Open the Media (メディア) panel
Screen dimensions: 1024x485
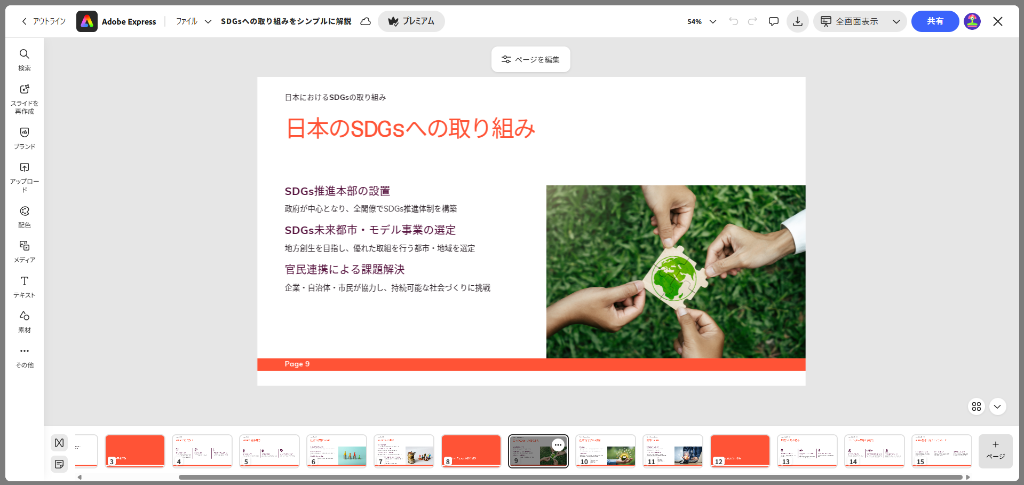click(x=24, y=251)
